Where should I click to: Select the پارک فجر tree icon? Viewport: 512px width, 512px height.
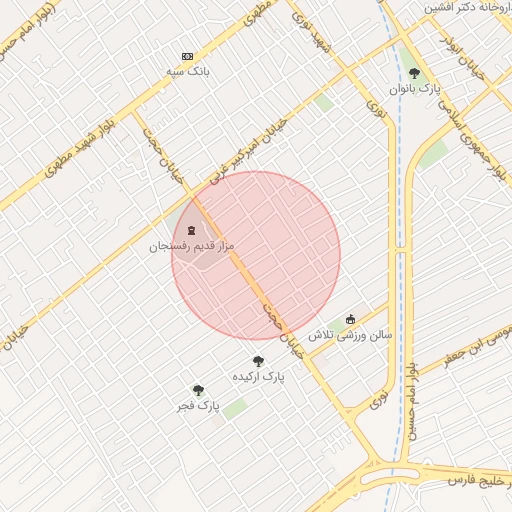[198, 390]
